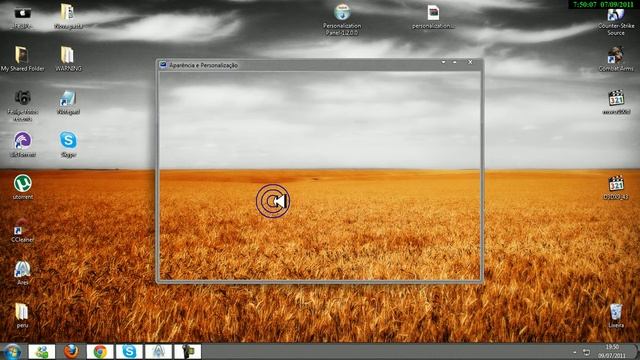This screenshot has width=640, height=360.
Task: Open My Shared Folder on desktop
Action: coord(22,55)
